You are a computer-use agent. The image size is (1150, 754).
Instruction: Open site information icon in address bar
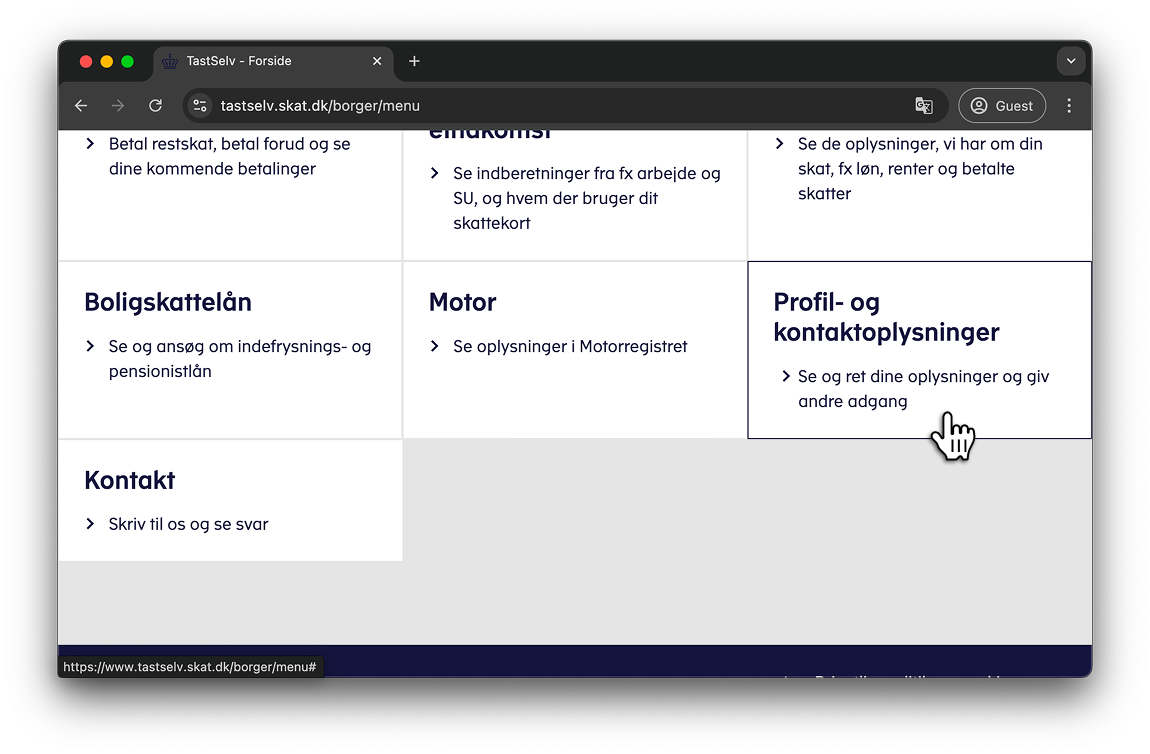click(200, 106)
